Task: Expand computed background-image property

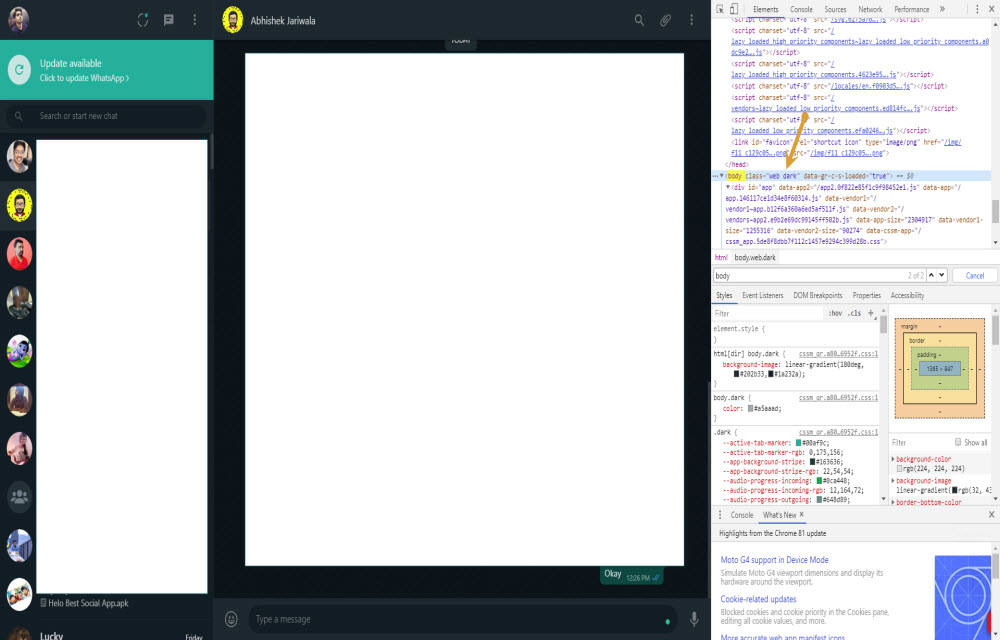Action: click(893, 481)
